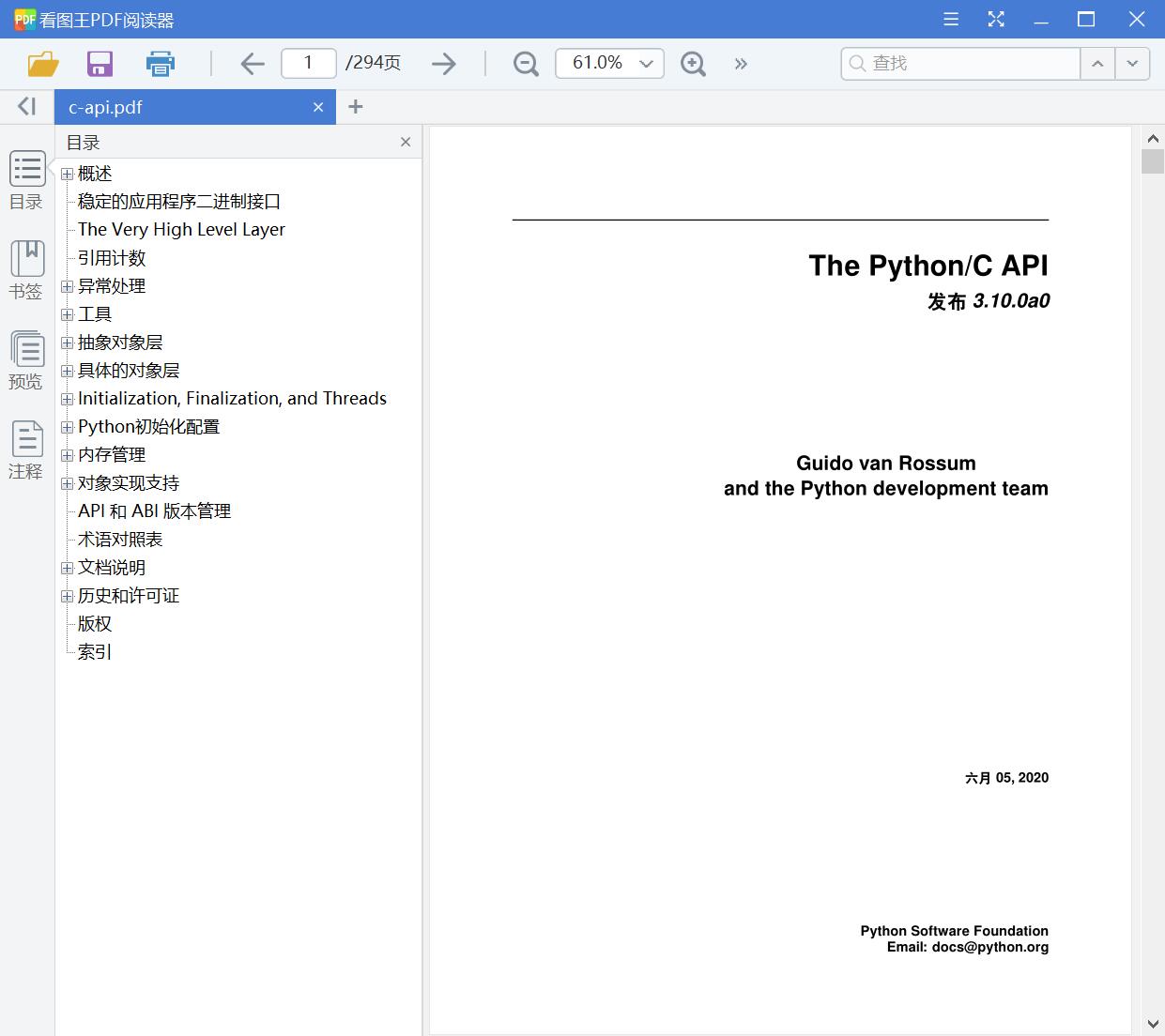Open a new tab with the plus button

[355, 107]
